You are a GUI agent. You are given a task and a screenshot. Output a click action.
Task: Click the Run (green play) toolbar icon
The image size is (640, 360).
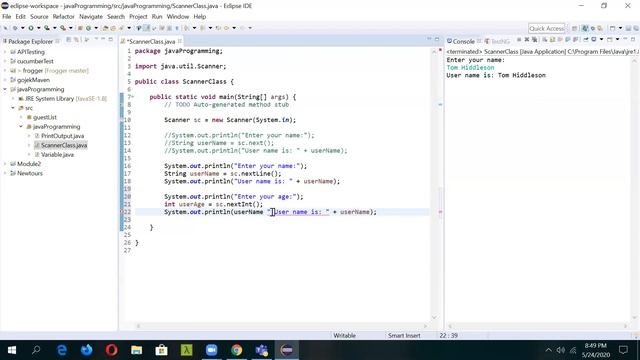(31, 28)
